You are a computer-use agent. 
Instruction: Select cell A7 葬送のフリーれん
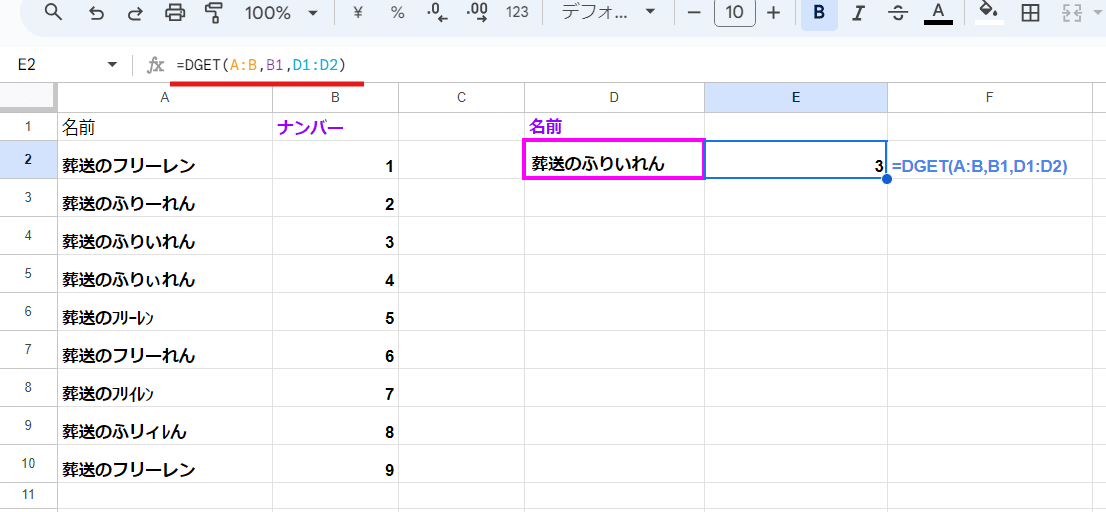point(165,351)
